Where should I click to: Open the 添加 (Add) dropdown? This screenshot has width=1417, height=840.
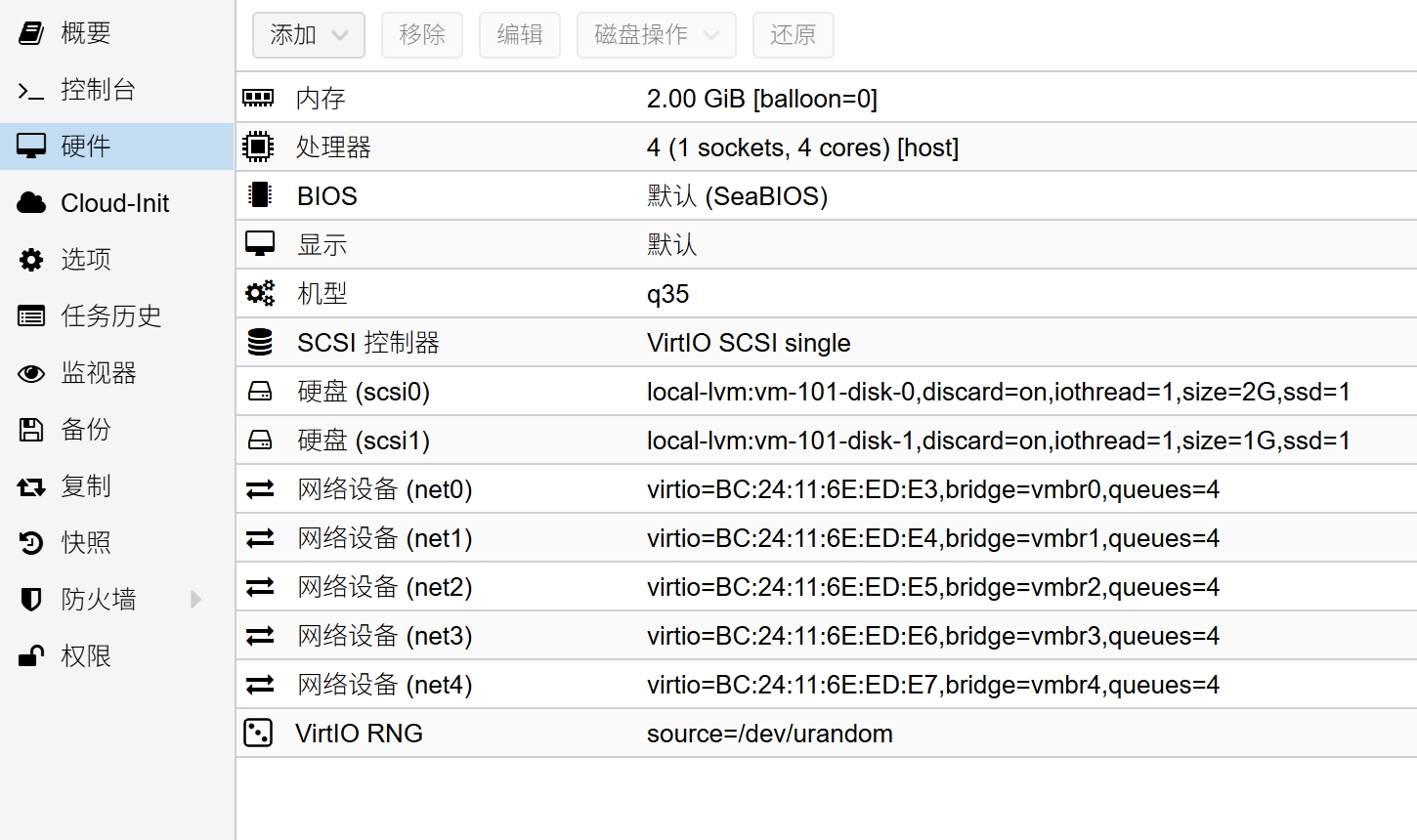[308, 35]
